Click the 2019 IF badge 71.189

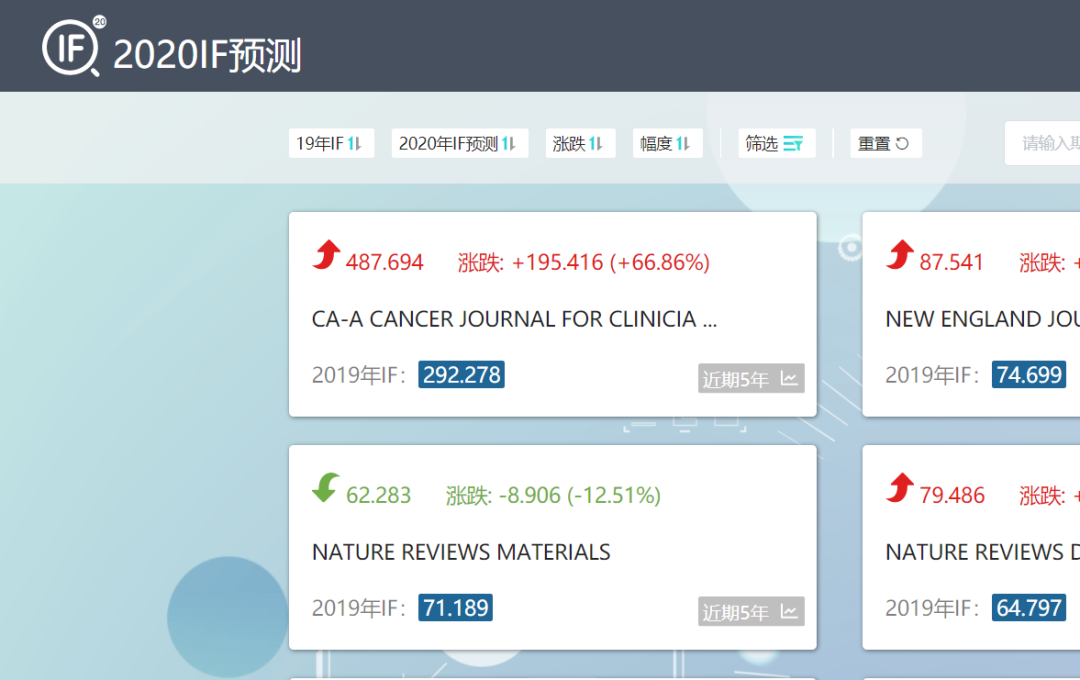[x=455, y=608]
